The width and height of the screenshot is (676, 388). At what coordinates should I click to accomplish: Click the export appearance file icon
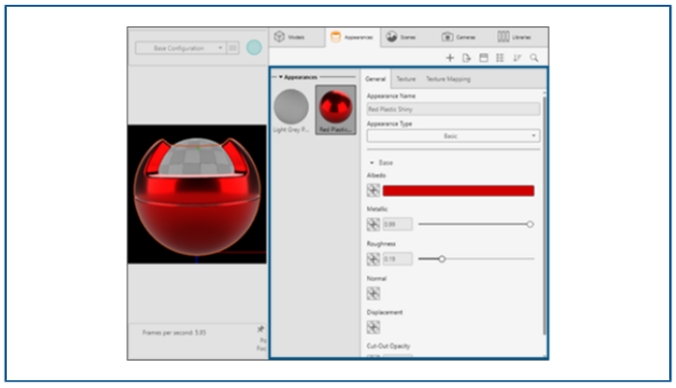tap(466, 58)
